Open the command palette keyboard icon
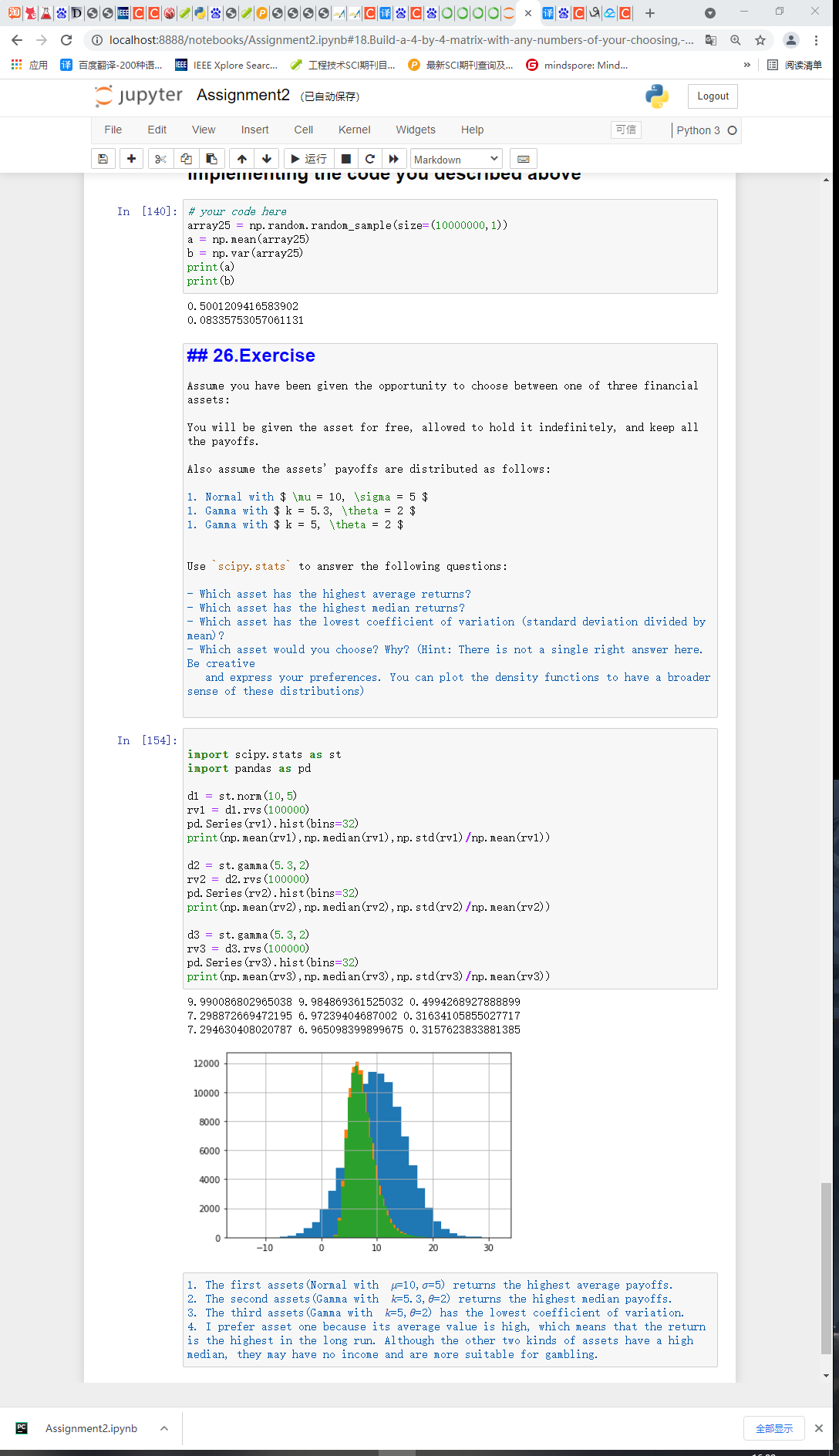 pyautogui.click(x=524, y=159)
